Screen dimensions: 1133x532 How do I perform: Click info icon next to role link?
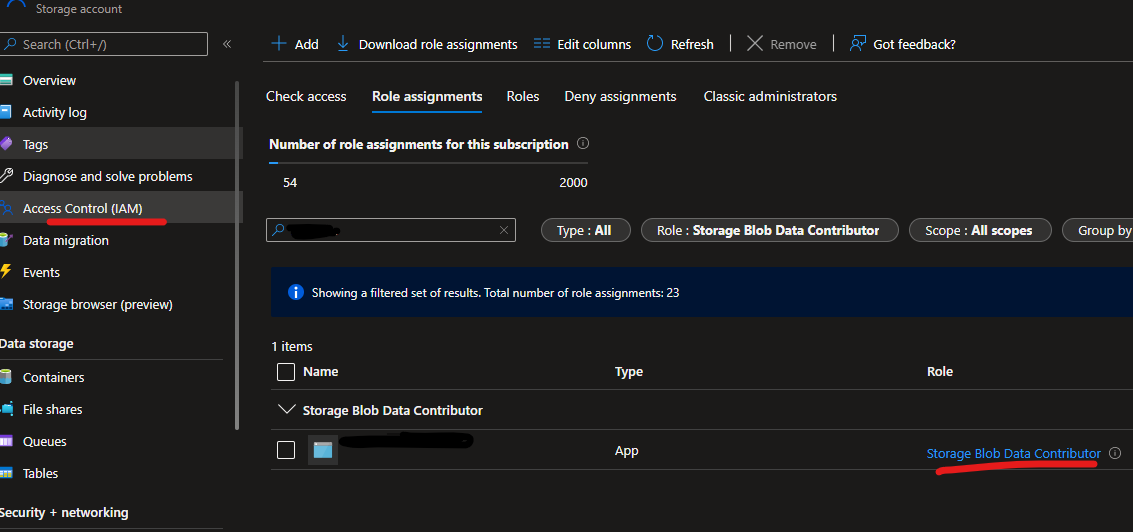[1115, 453]
